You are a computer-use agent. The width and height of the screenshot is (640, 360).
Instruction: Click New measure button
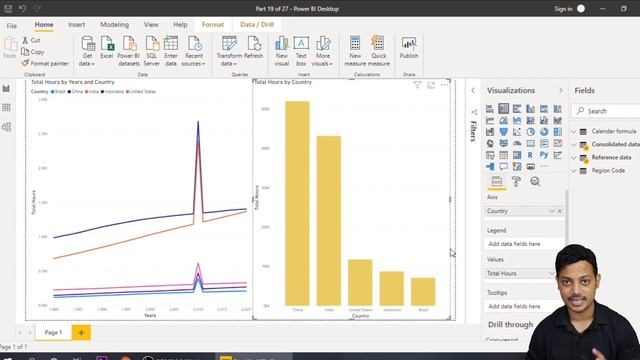click(x=355, y=51)
